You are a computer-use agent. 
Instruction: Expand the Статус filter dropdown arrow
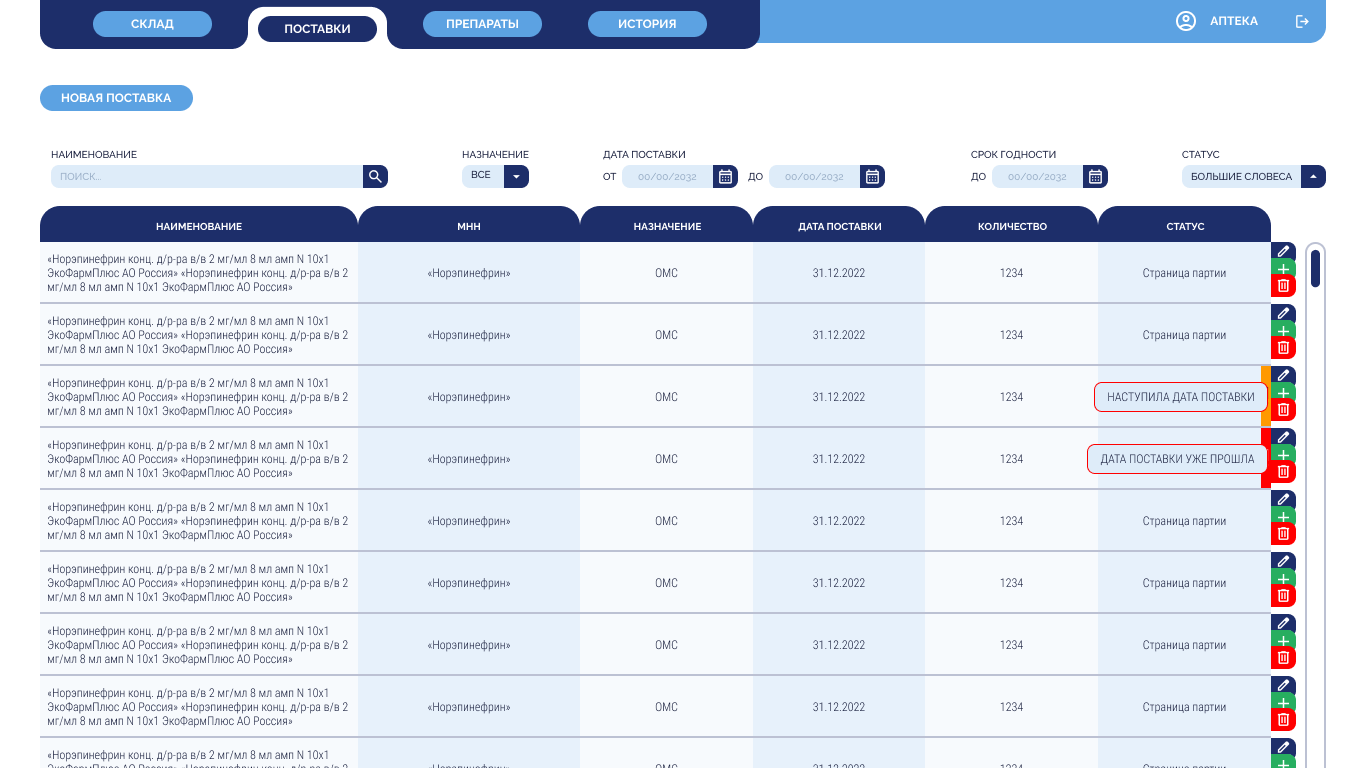pos(1313,177)
